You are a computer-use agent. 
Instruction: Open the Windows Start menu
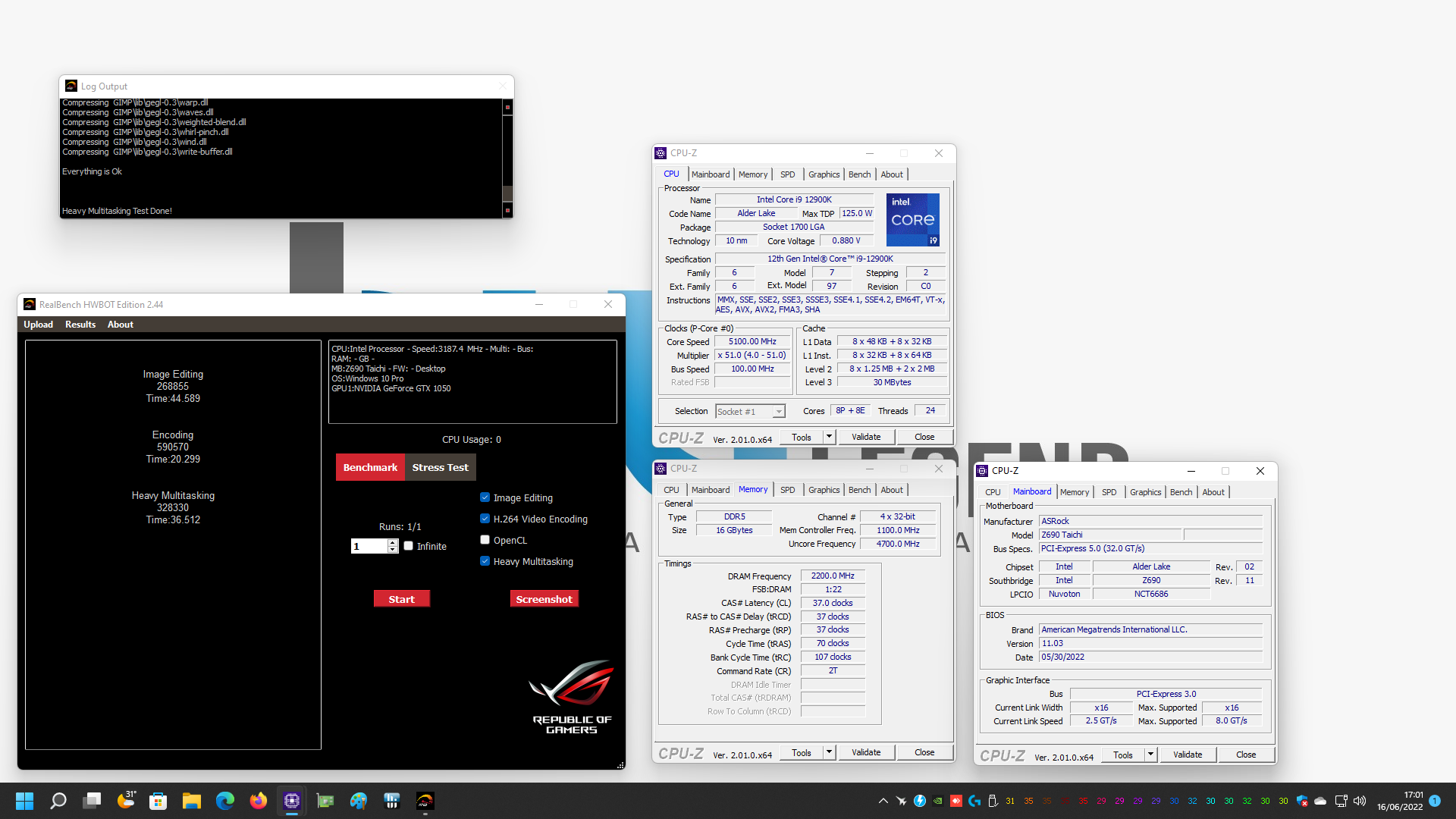pyautogui.click(x=24, y=801)
